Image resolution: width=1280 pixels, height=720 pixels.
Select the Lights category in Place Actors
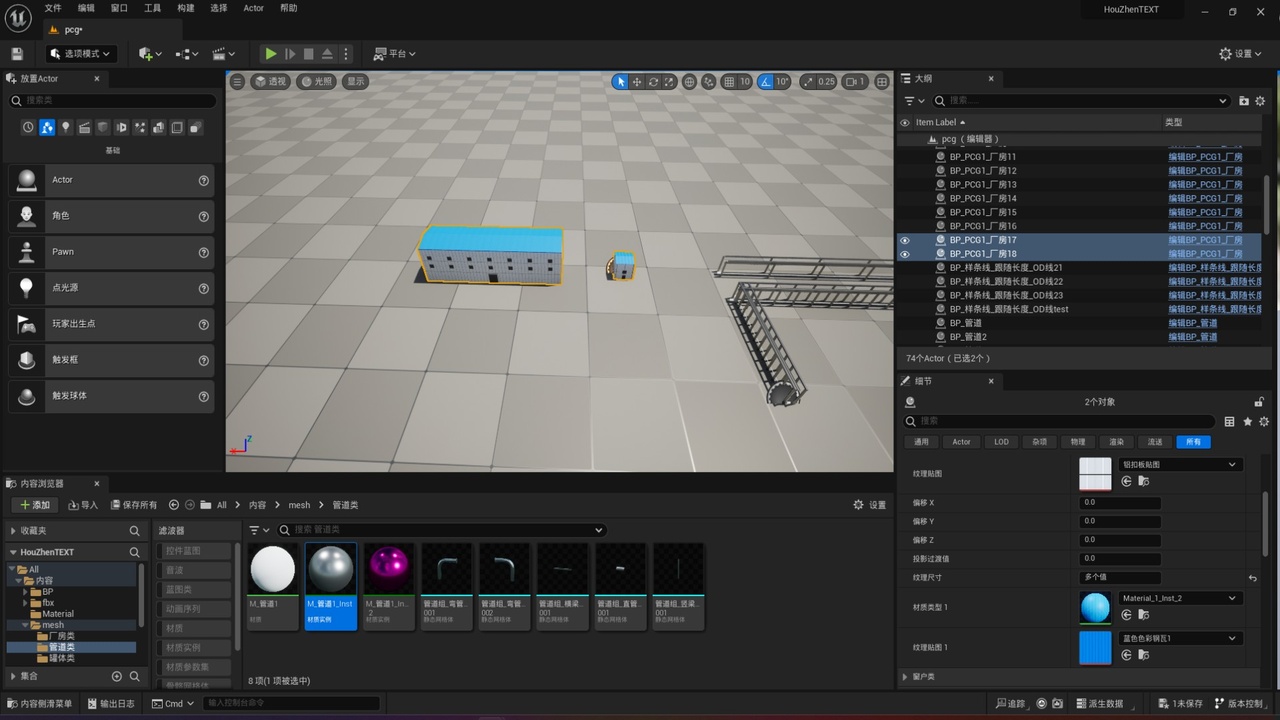coord(66,128)
